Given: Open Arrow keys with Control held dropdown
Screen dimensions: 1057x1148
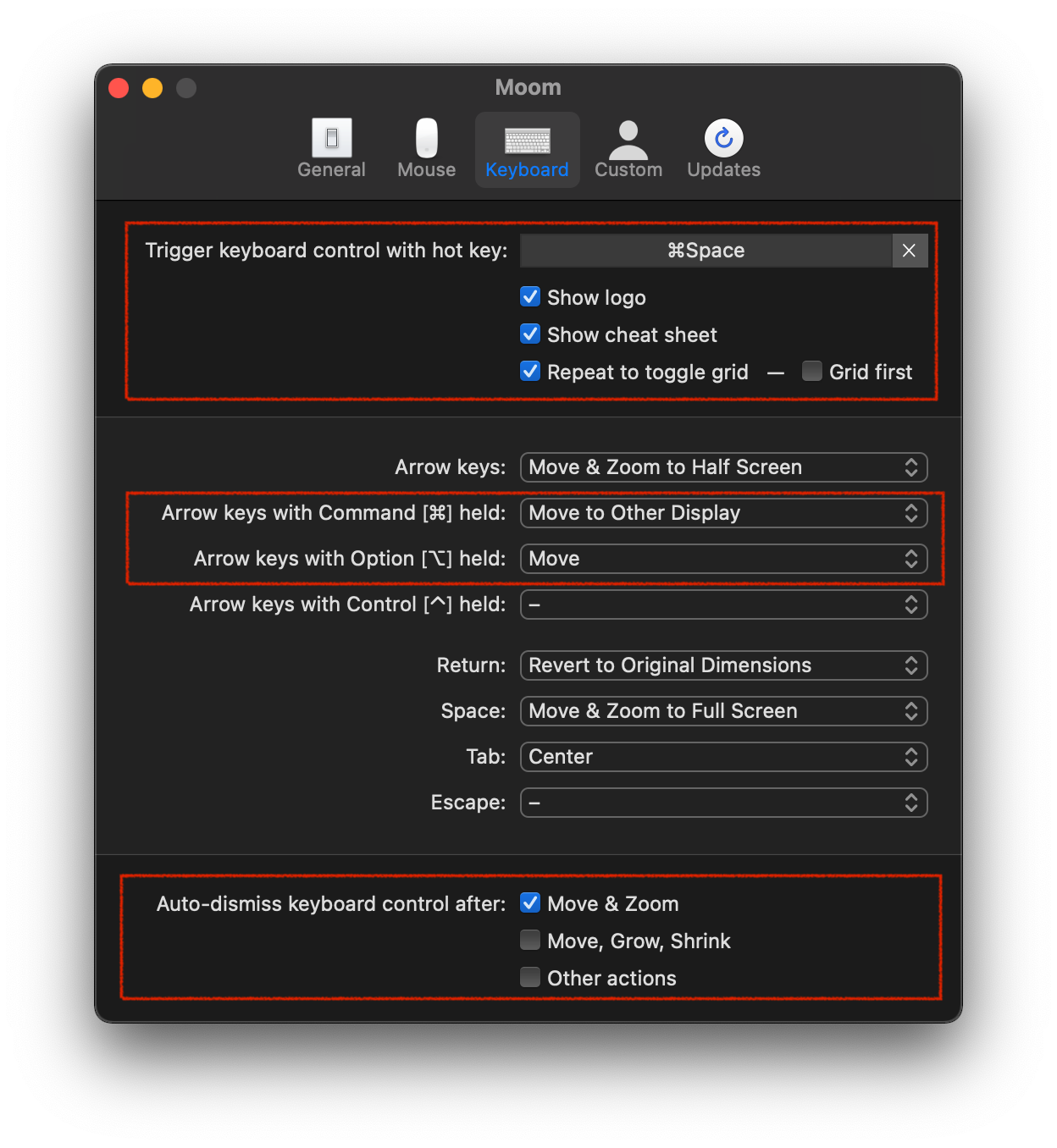Looking at the screenshot, I should [x=724, y=604].
